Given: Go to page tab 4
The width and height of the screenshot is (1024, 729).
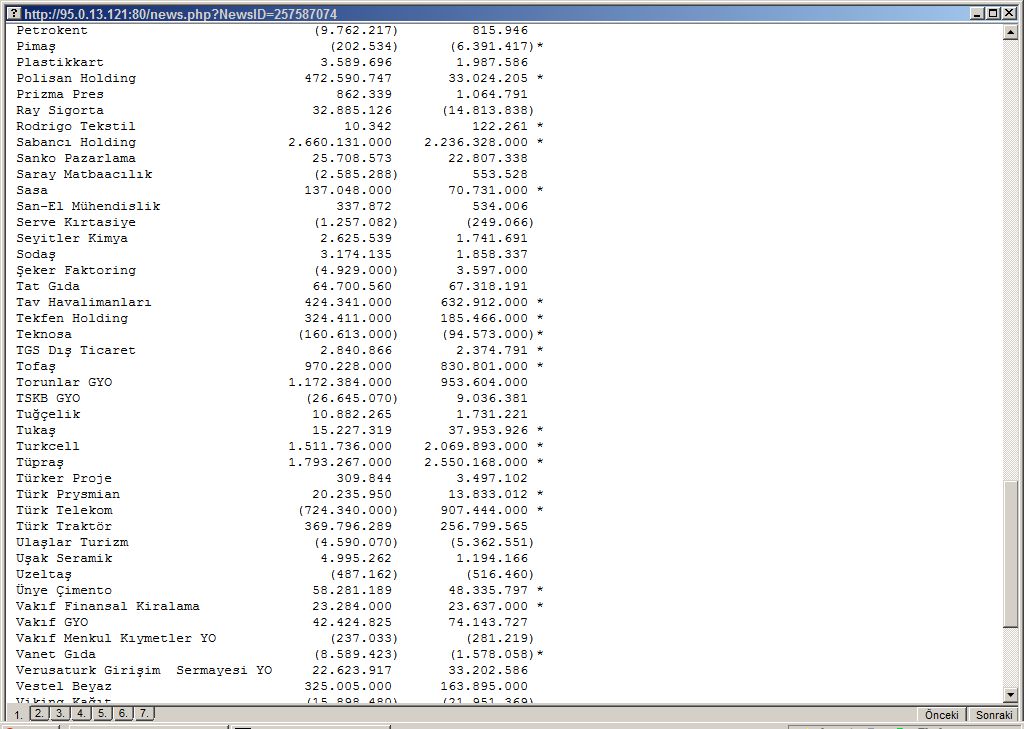Looking at the screenshot, I should [x=81, y=713].
